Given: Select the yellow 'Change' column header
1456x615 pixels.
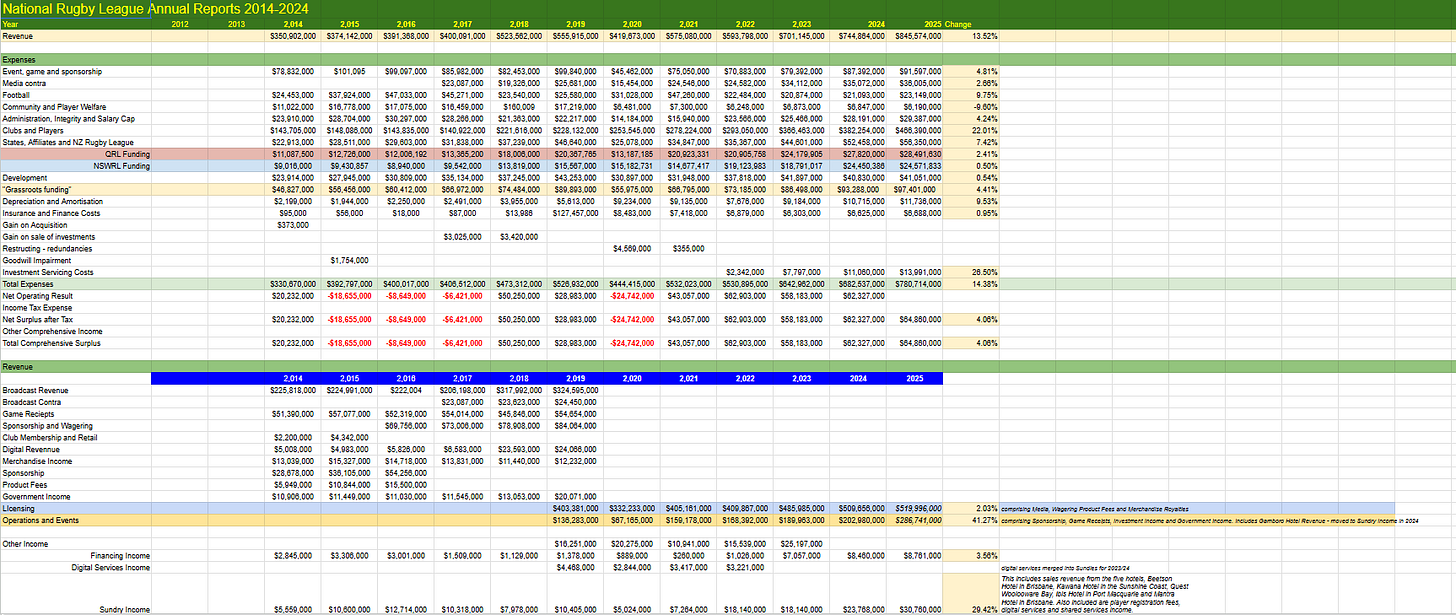Looking at the screenshot, I should pos(958,23).
